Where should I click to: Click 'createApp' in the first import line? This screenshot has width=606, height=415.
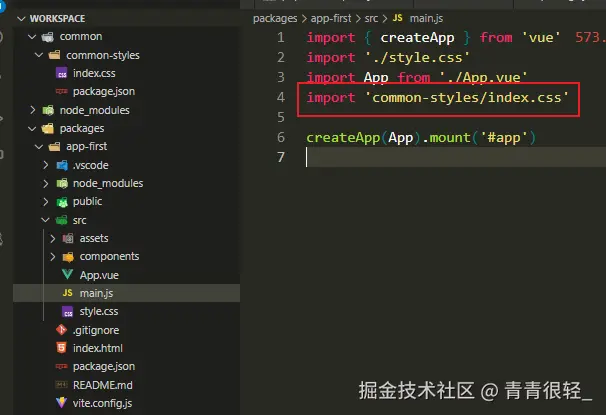(x=417, y=38)
